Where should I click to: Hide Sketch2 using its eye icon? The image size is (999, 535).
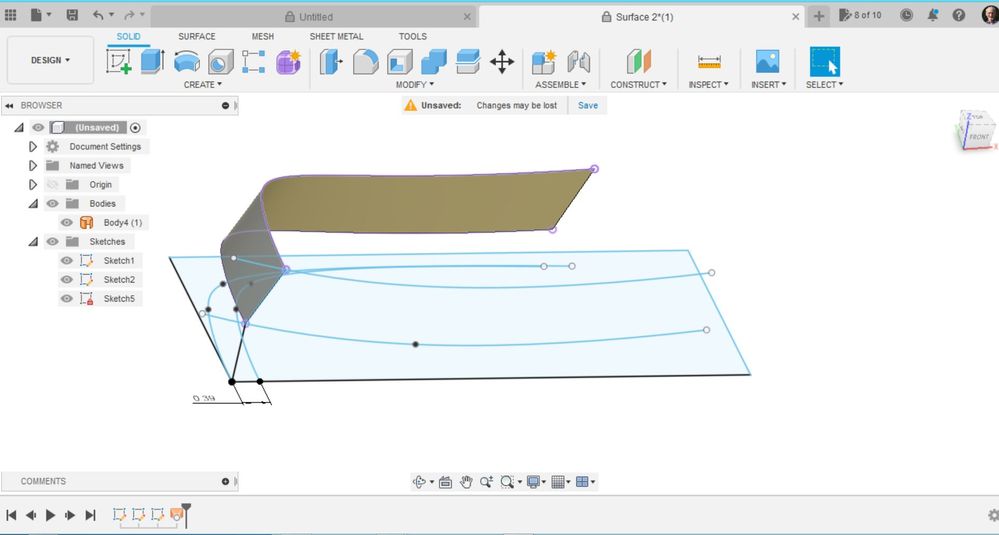(67, 280)
